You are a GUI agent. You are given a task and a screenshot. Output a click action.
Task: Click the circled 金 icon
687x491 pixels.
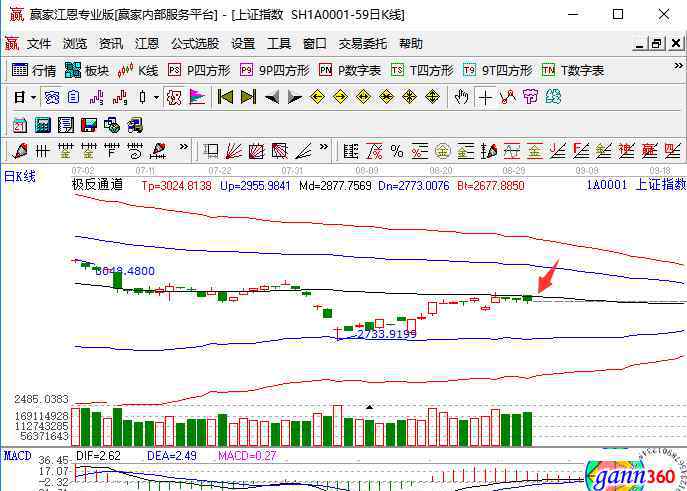tap(443, 152)
